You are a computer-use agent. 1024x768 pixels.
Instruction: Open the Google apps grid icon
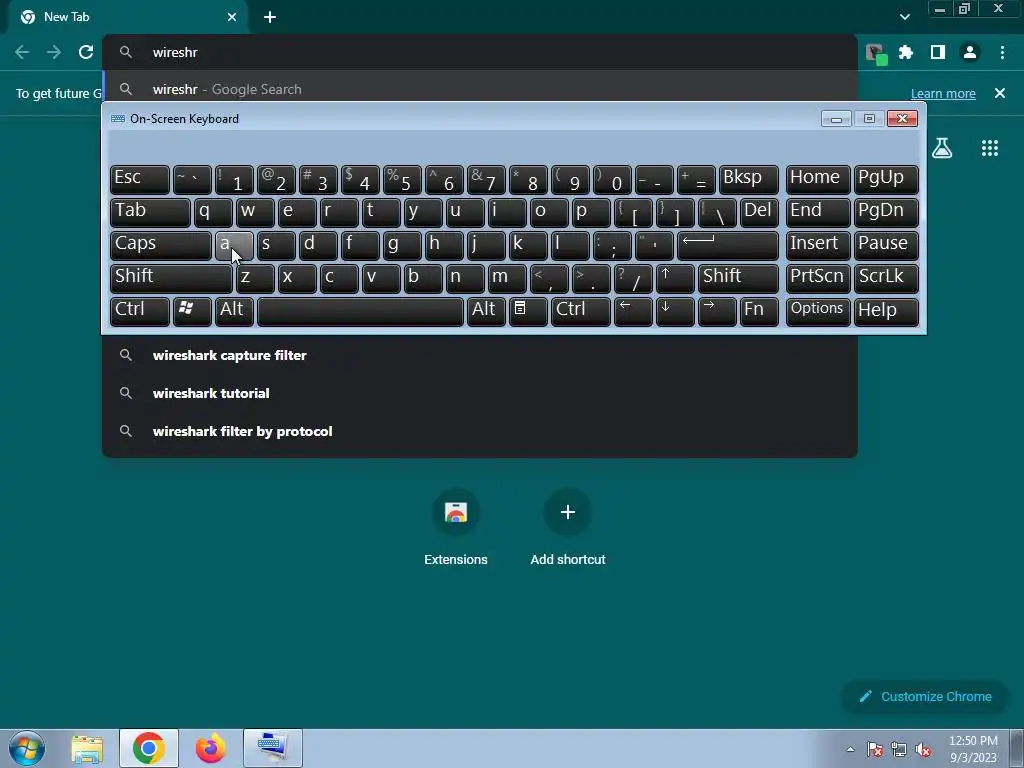click(990, 148)
